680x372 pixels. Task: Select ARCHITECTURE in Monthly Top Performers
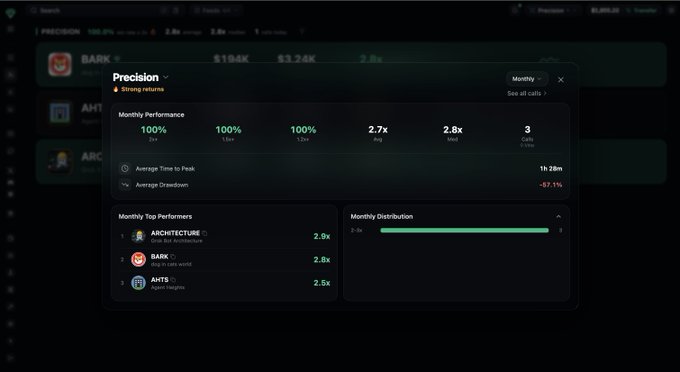click(x=224, y=236)
